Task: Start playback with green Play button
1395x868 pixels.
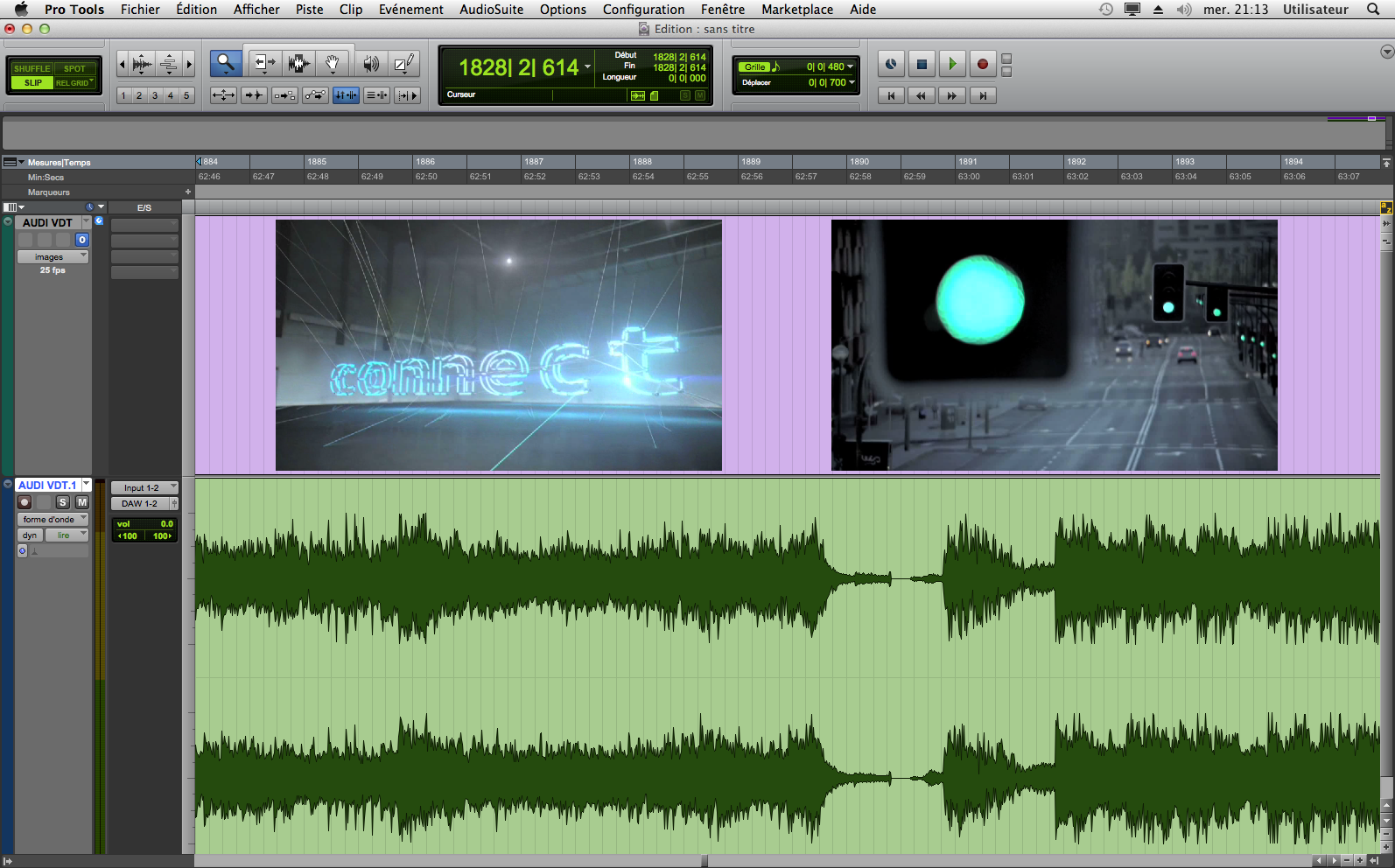Action: click(952, 64)
